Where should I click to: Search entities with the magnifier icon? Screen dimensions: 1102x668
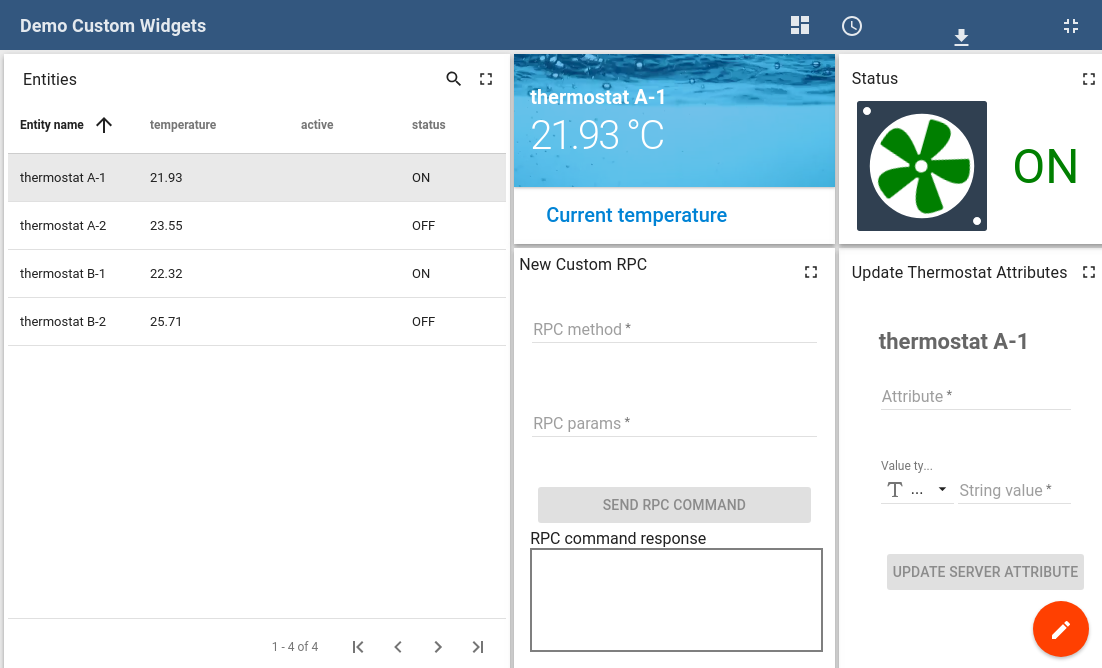pyautogui.click(x=454, y=79)
